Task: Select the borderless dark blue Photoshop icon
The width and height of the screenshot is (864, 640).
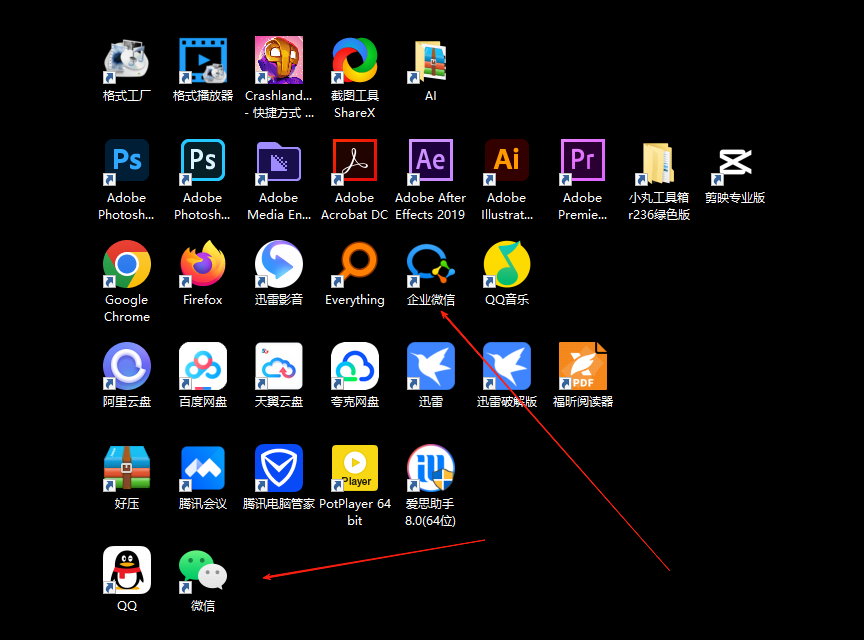Action: 127,162
